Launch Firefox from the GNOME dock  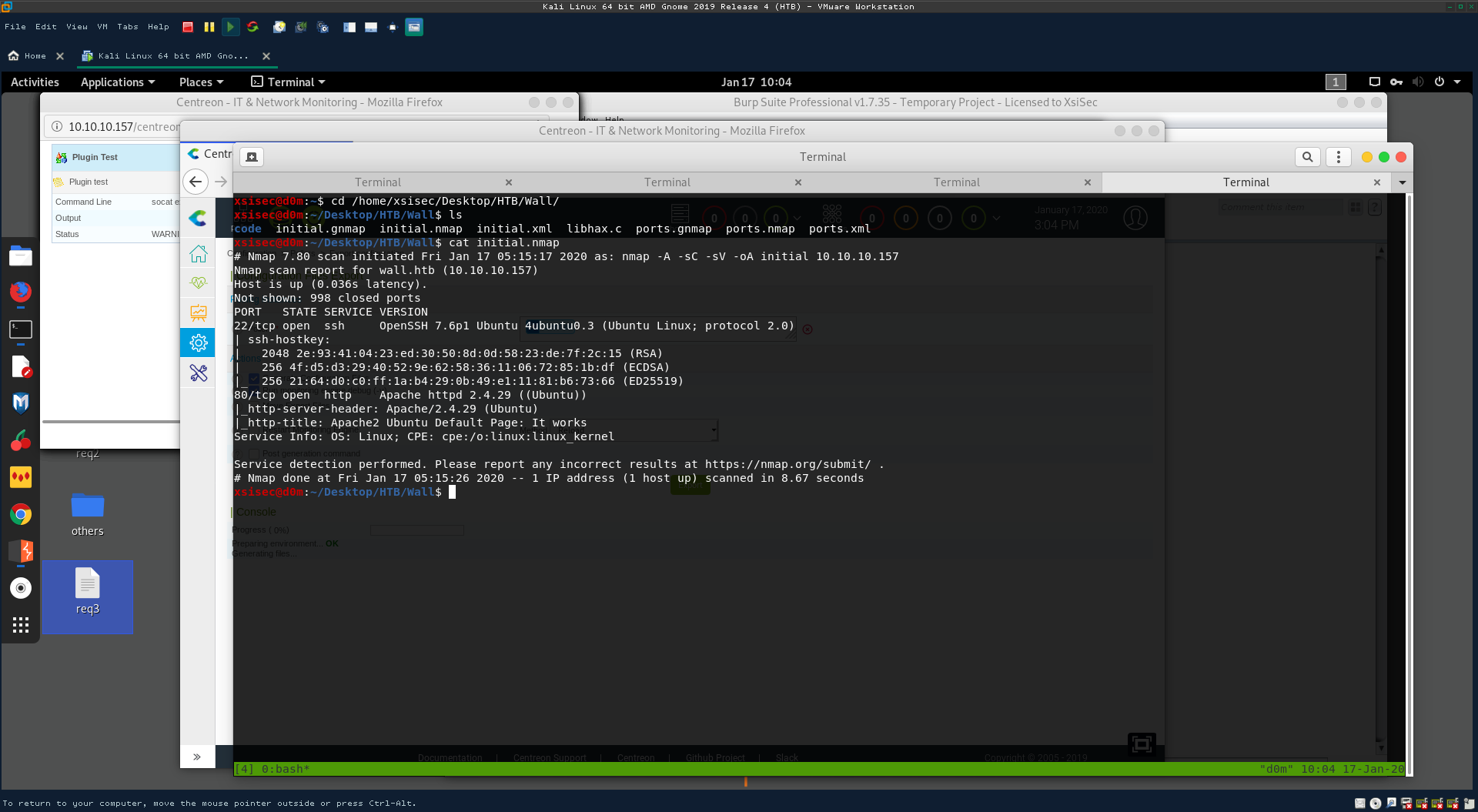(21, 292)
